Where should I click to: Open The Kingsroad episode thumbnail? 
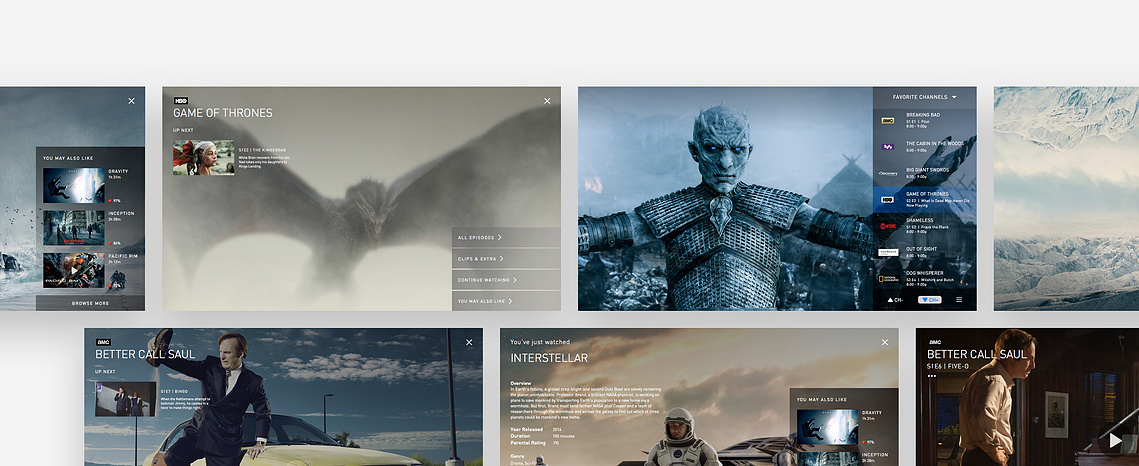tap(203, 158)
